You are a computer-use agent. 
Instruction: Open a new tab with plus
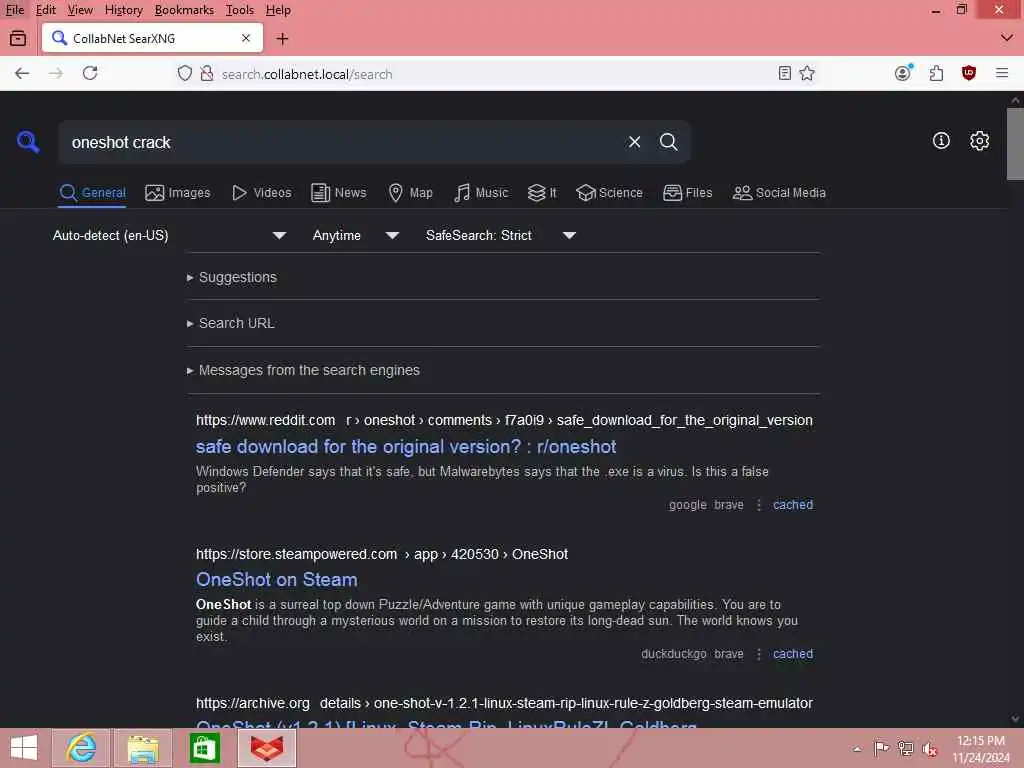coord(282,39)
